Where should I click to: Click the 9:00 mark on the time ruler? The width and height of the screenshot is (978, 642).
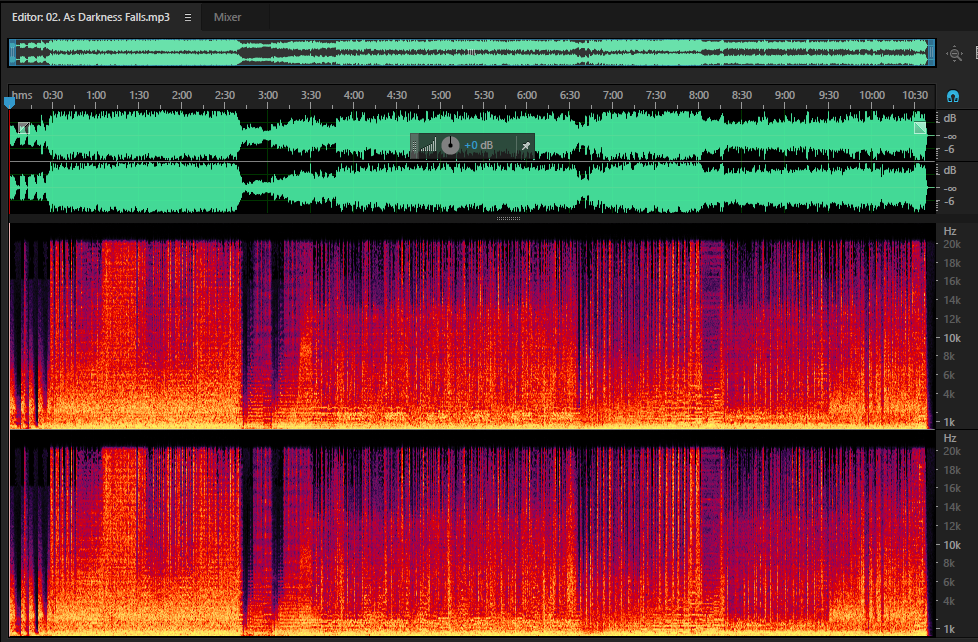click(785, 95)
